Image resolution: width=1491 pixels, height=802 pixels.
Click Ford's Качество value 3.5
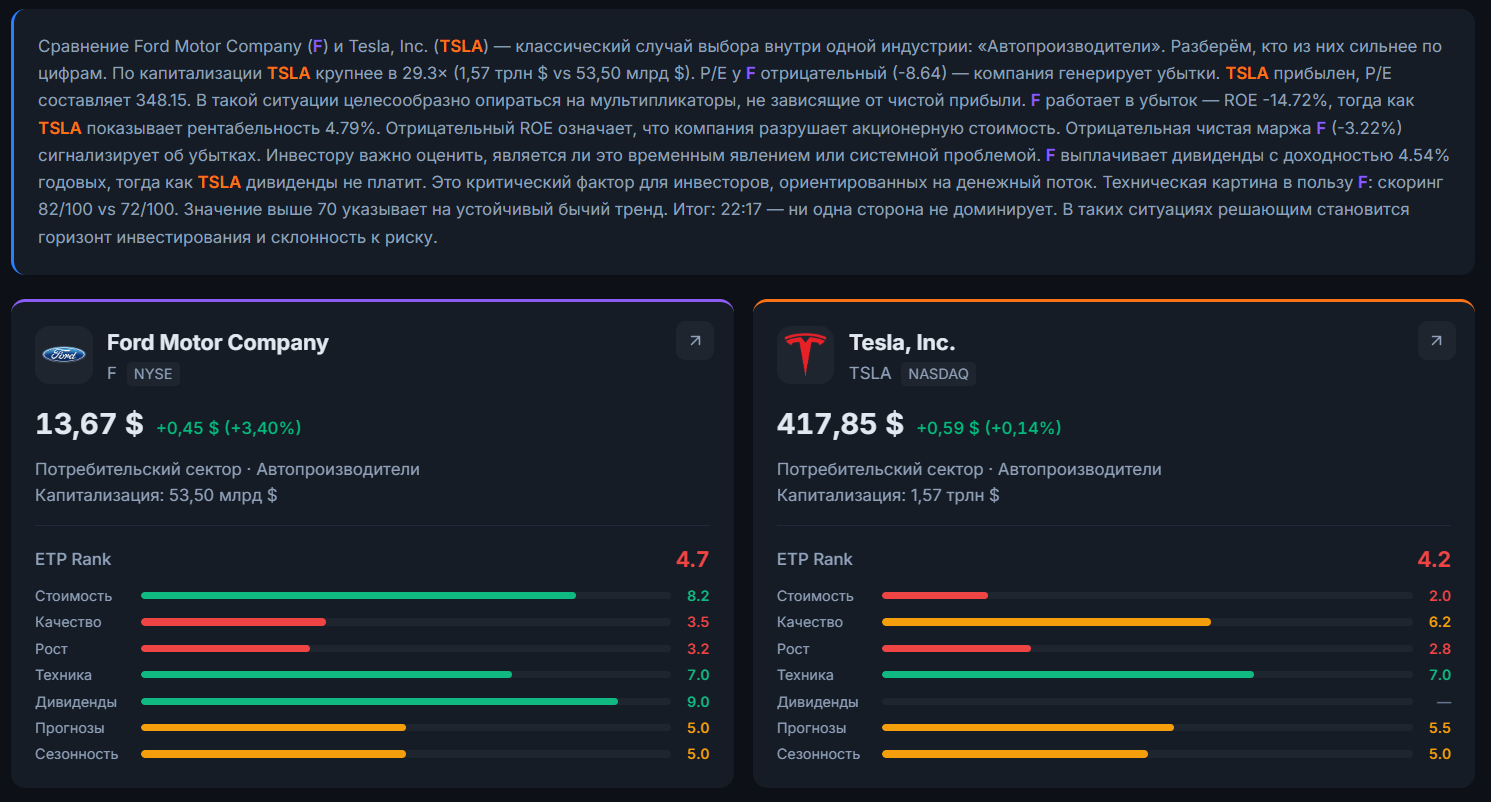698,622
